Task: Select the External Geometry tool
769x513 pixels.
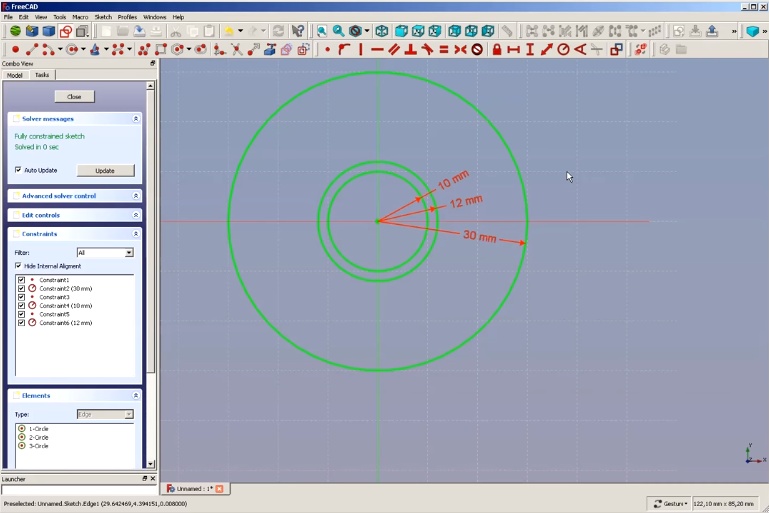Action: point(270,50)
